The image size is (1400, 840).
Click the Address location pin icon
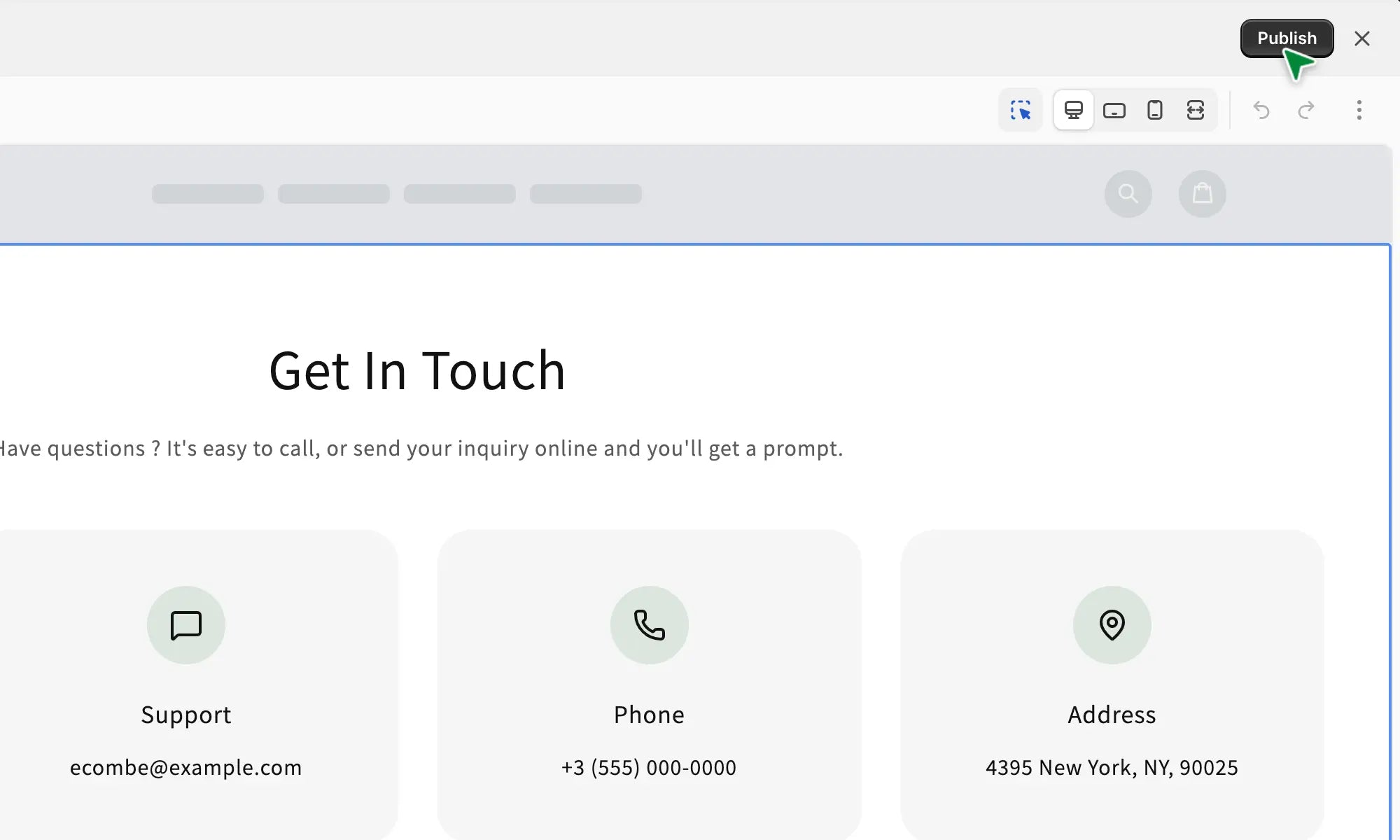point(1112,625)
